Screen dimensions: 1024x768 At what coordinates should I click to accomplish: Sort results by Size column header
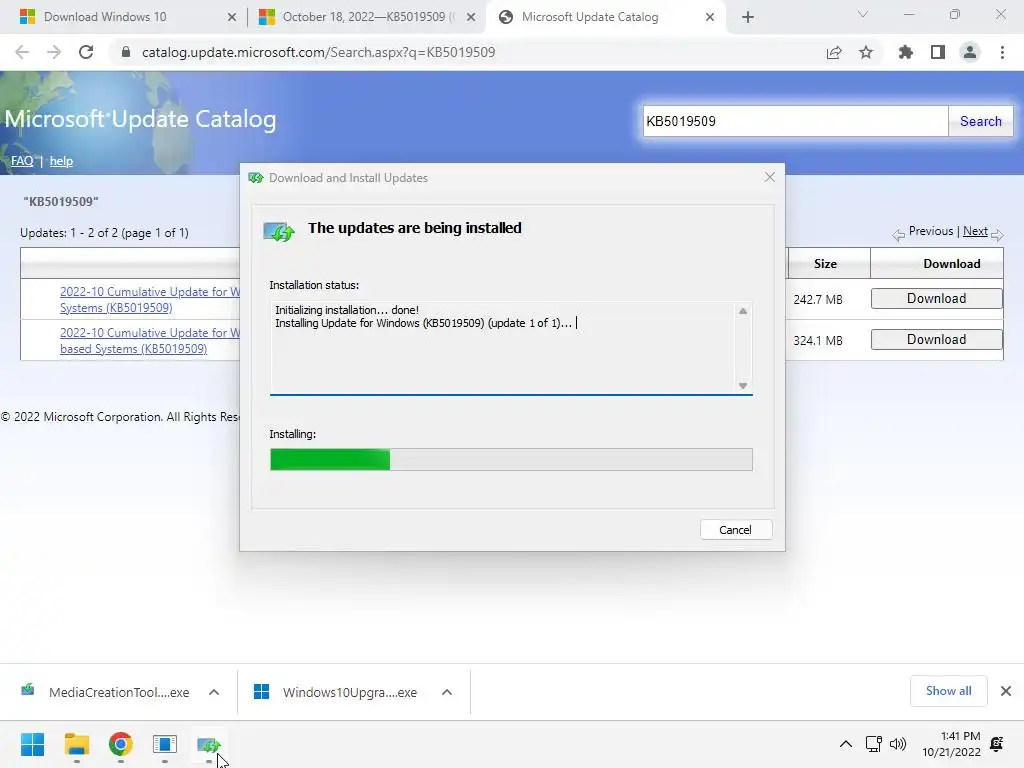(x=825, y=264)
